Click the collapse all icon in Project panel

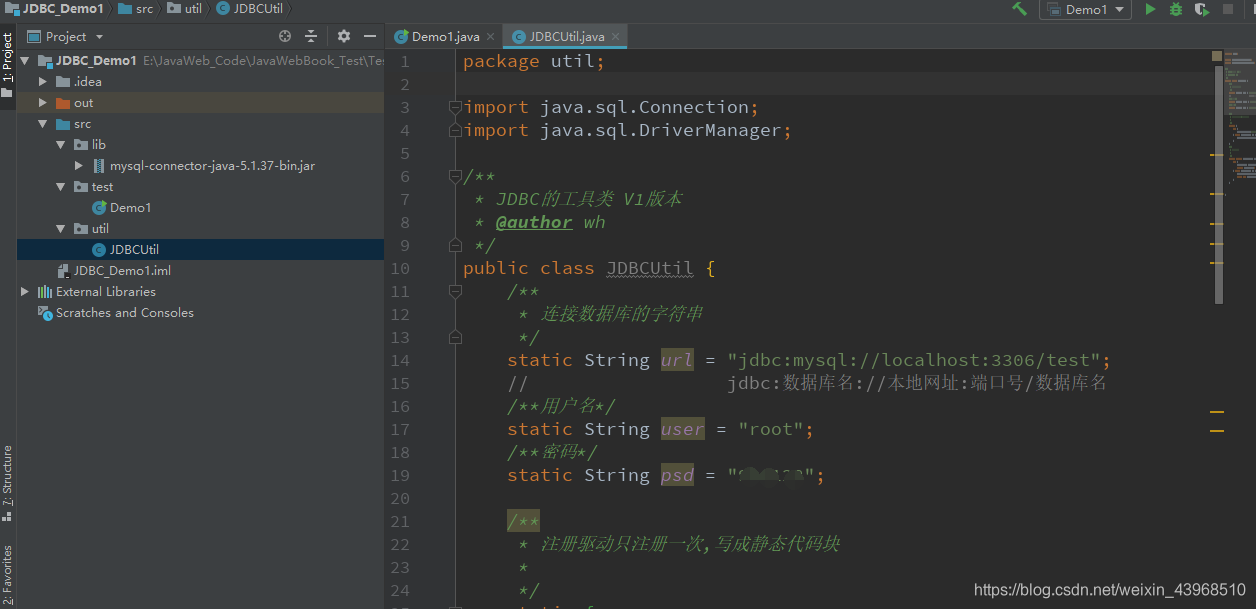311,36
